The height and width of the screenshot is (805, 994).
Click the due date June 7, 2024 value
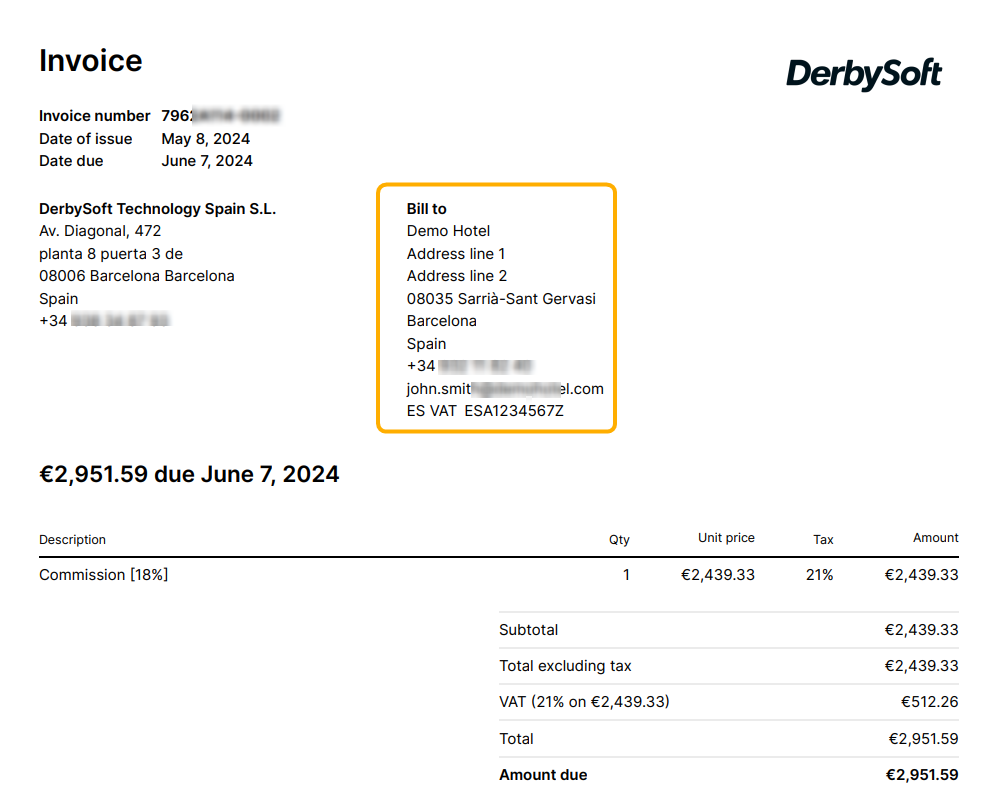coord(207,161)
